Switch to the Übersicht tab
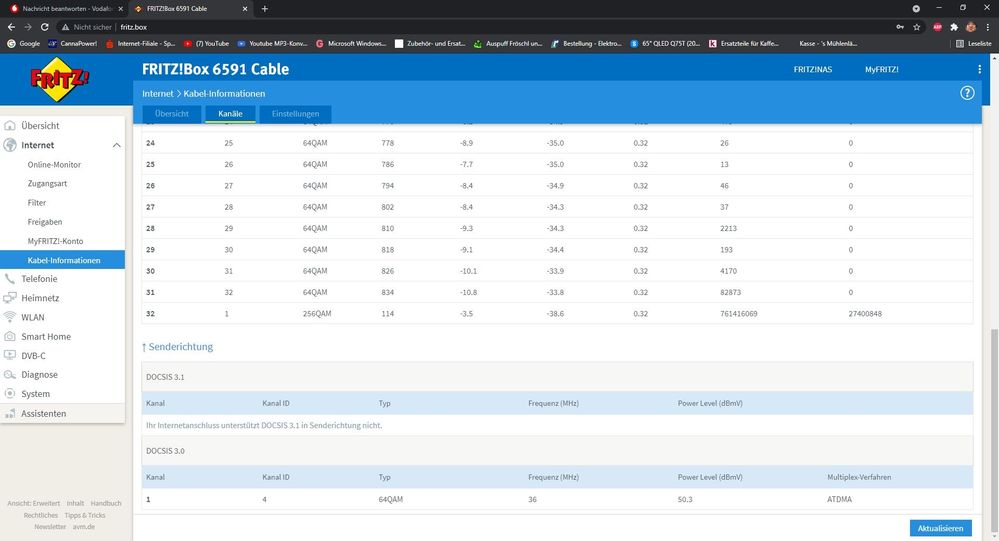 (171, 114)
